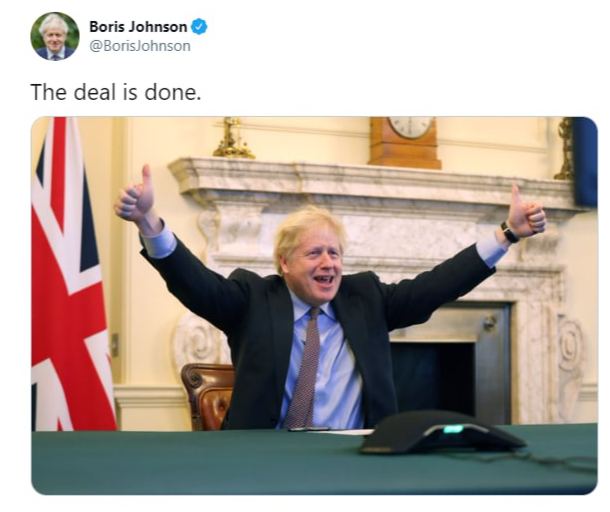Screen dimensions: 610x512
Task: Click the blue verified badge
Action: pyautogui.click(x=200, y=27)
